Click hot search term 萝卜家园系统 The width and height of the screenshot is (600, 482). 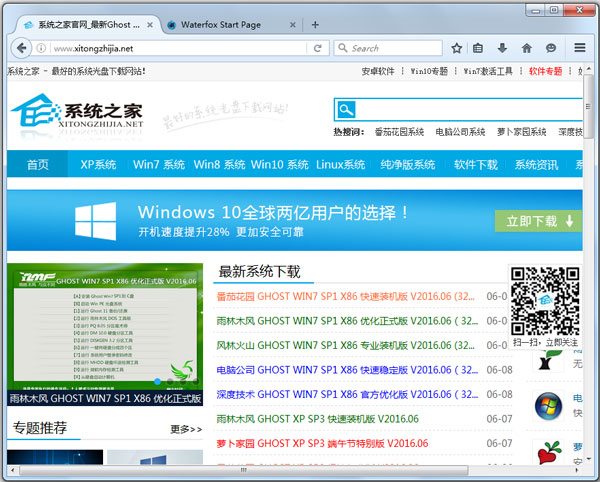coord(522,132)
